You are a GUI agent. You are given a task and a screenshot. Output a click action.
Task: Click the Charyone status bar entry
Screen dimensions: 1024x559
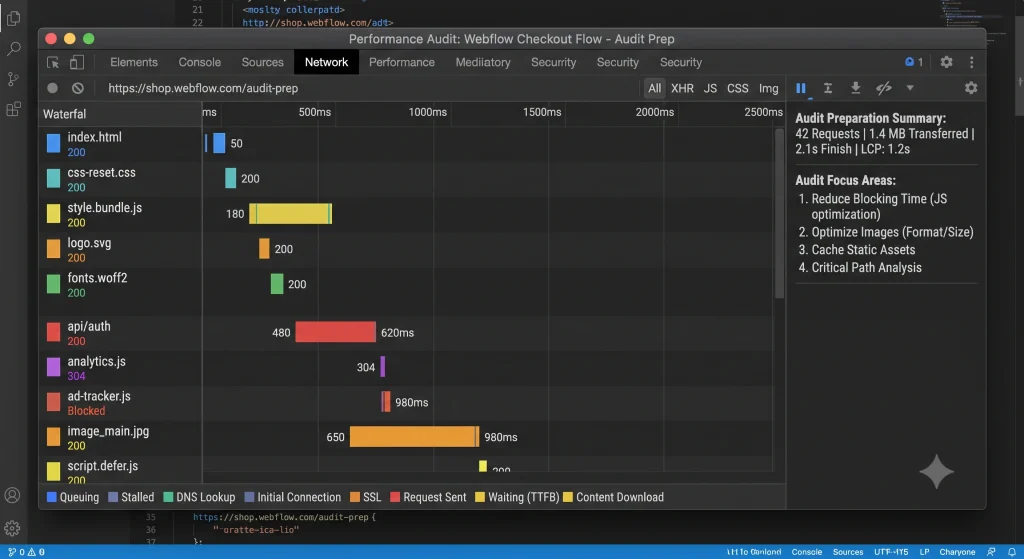click(957, 552)
